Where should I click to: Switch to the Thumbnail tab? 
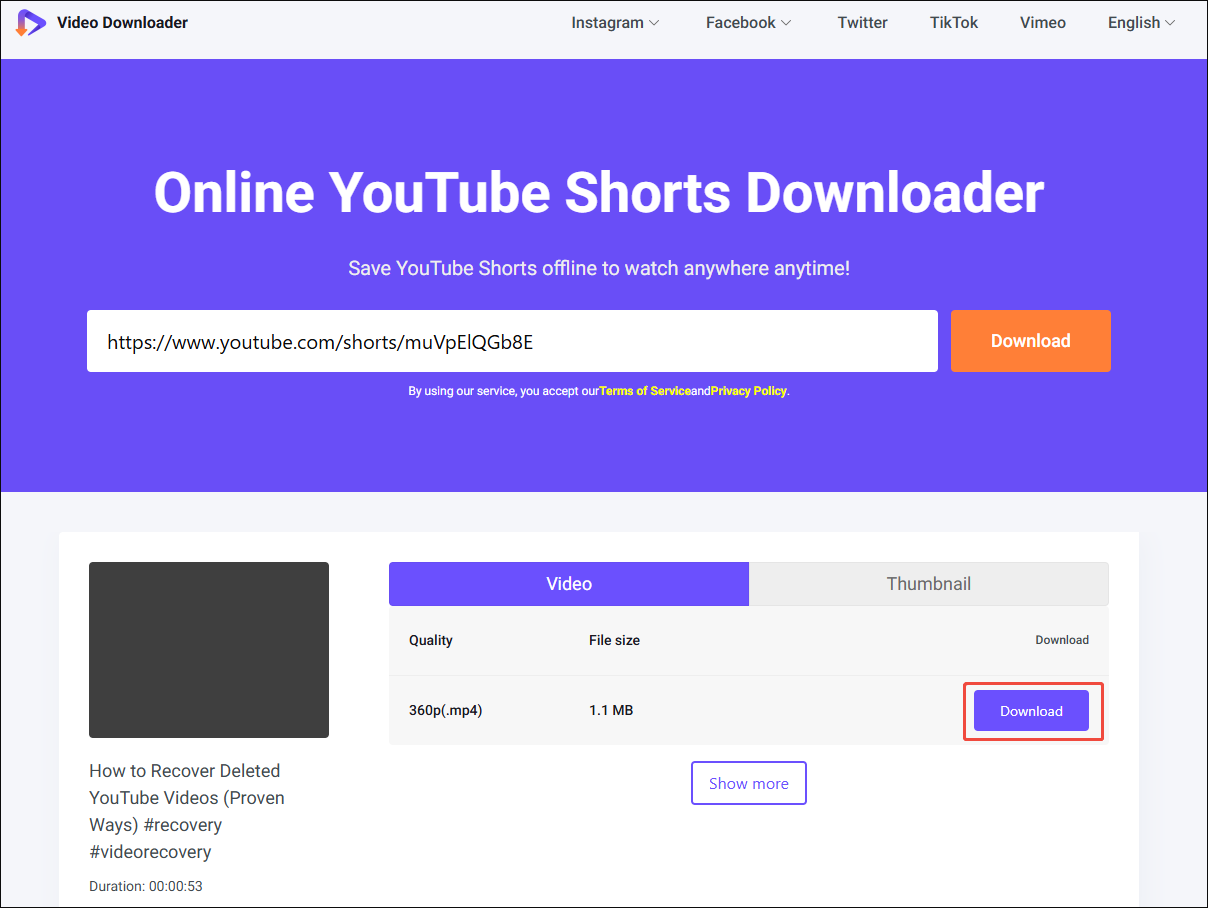tap(929, 584)
